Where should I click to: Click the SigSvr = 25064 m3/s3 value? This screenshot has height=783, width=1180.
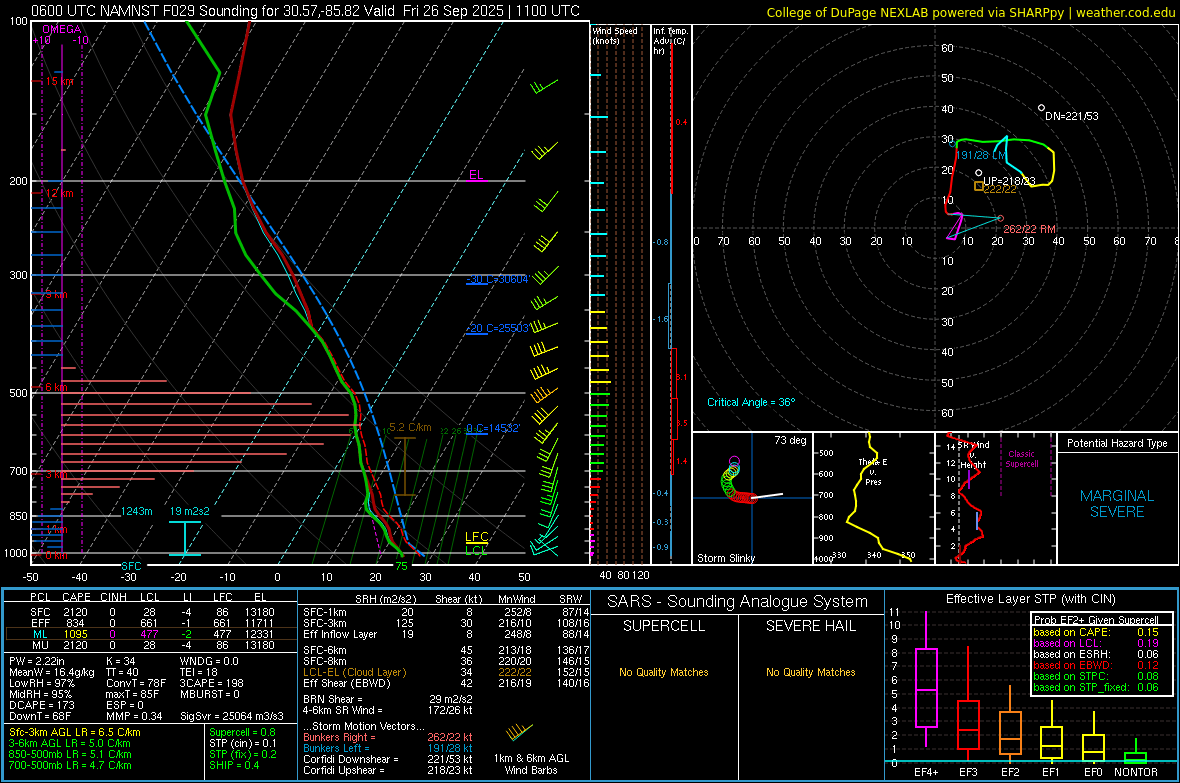point(232,716)
